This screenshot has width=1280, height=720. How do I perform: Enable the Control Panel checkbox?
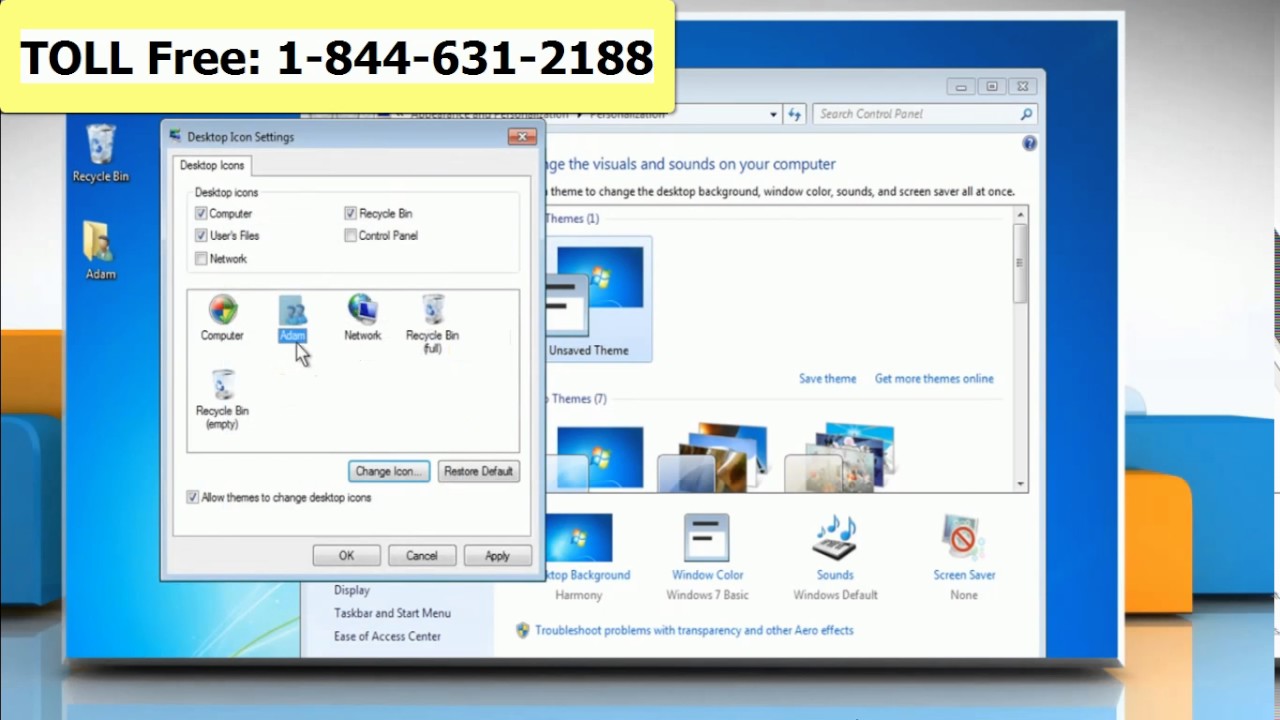[x=350, y=235]
